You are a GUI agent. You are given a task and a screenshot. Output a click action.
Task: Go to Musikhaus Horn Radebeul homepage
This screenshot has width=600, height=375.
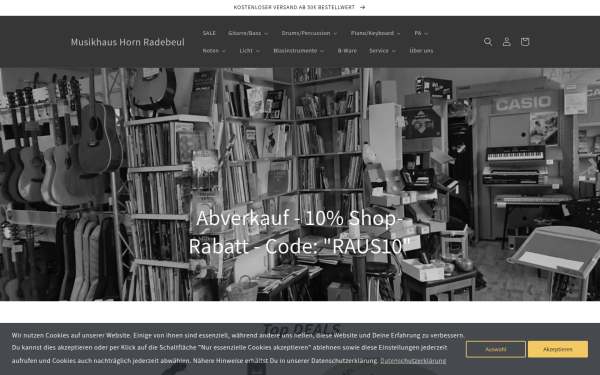[x=127, y=42]
